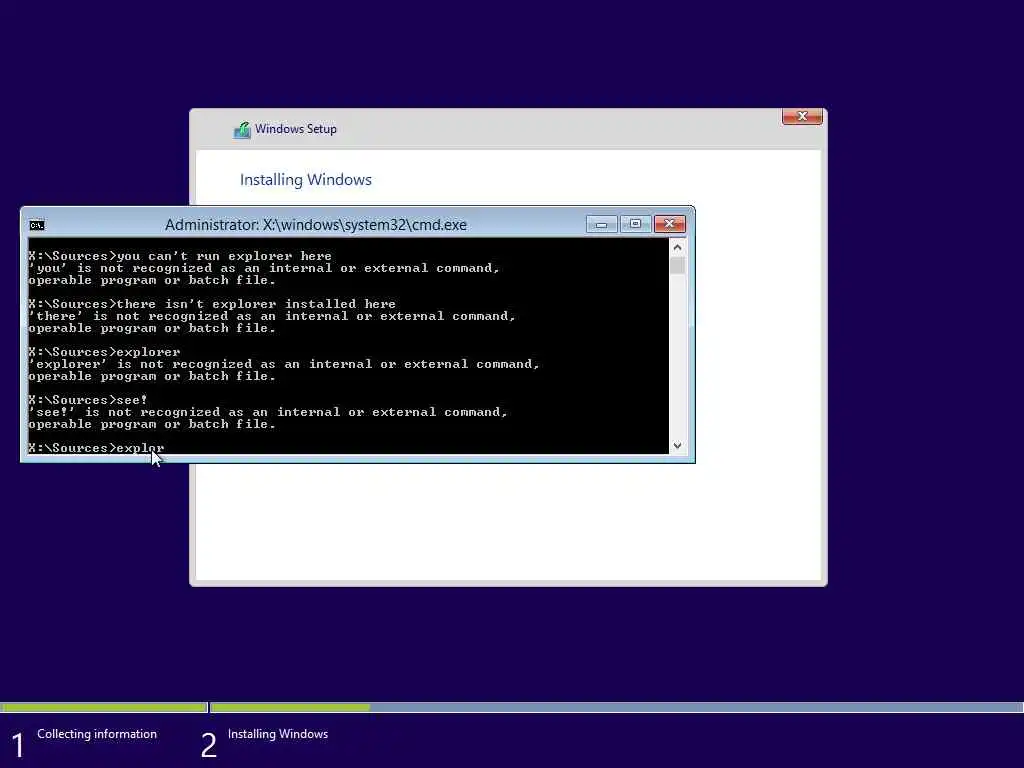Click 'there isn't explorer installed here' line
This screenshot has width=1024, height=768.
(212, 304)
